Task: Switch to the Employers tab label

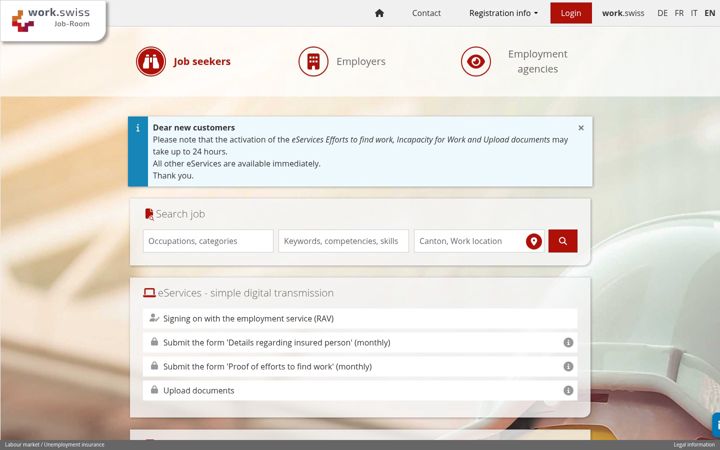Action: point(361,62)
